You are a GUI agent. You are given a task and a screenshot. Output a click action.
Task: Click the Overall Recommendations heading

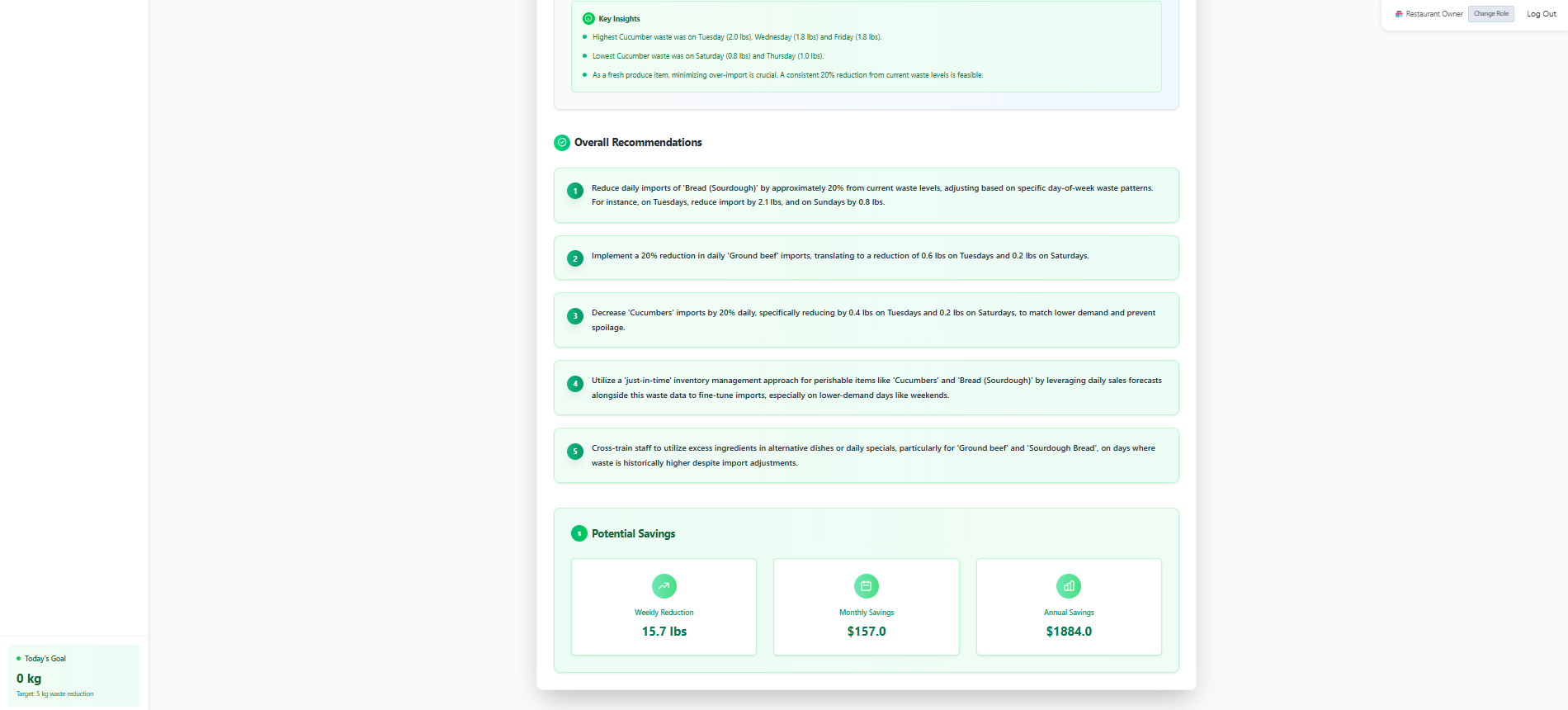coord(638,143)
